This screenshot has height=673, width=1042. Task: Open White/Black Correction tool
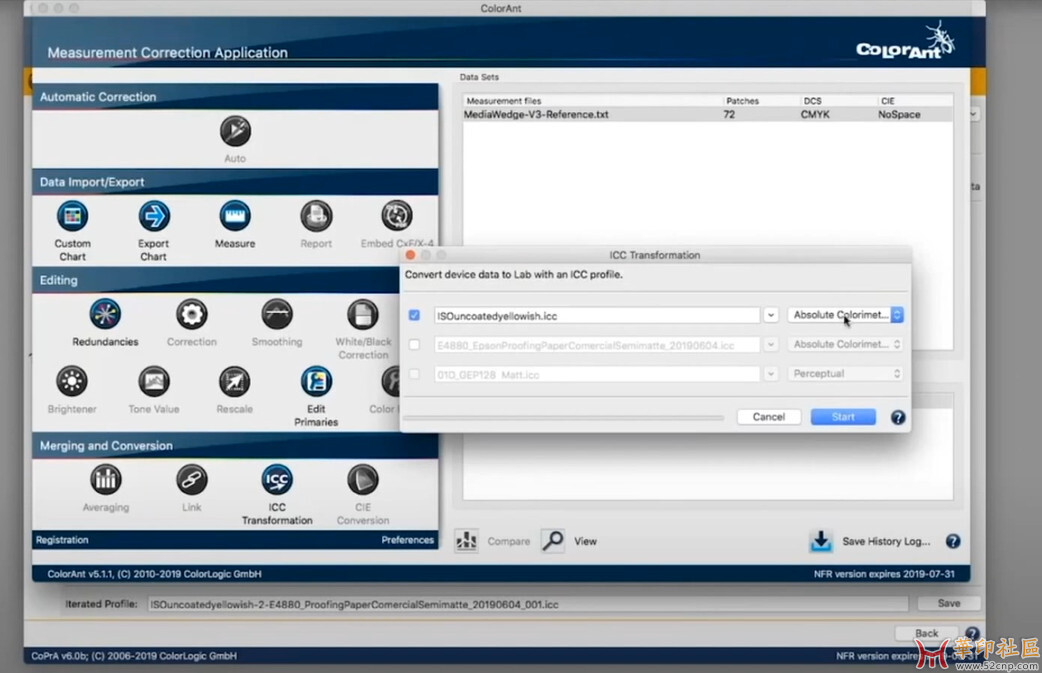pyautogui.click(x=362, y=314)
